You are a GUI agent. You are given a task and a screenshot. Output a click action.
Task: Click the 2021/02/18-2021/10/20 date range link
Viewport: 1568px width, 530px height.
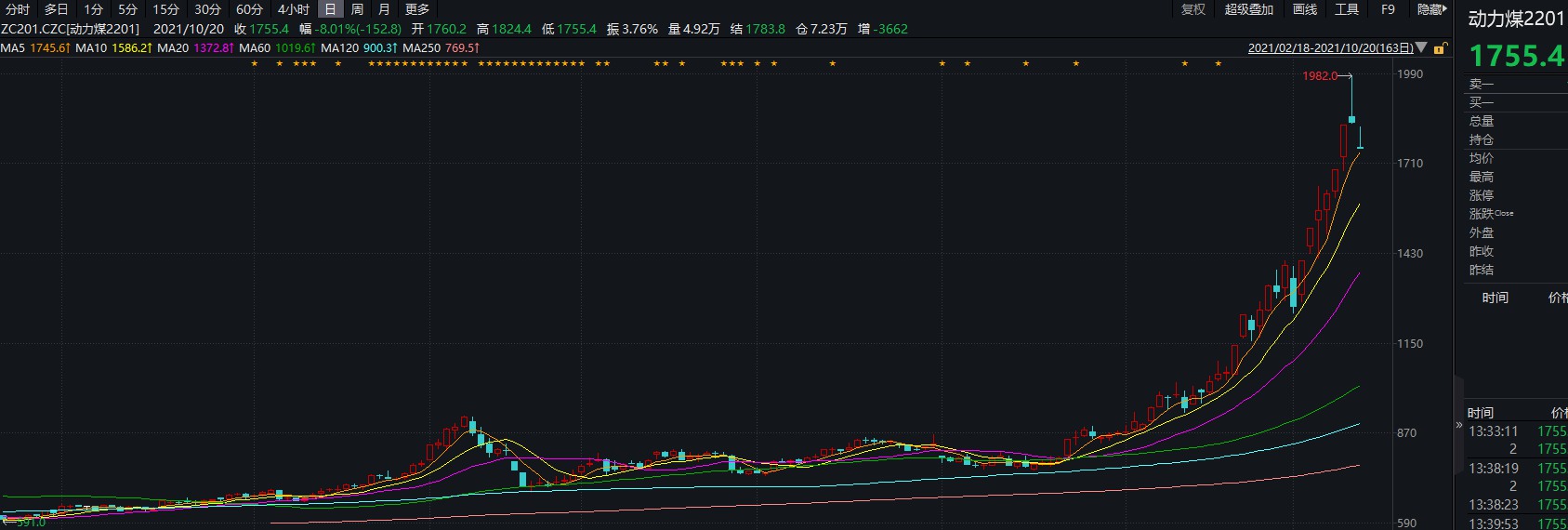coord(1330,48)
